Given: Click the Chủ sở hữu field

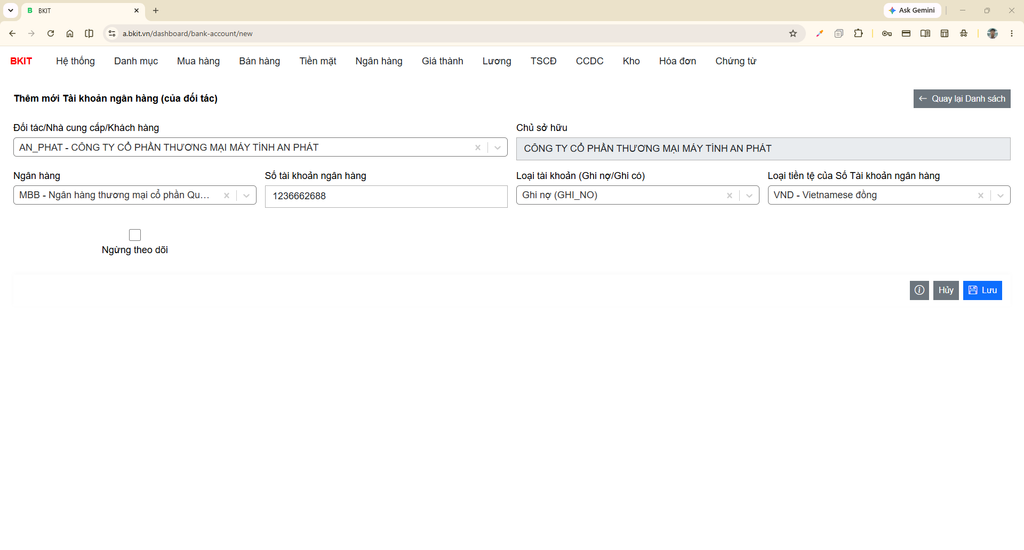Looking at the screenshot, I should coord(763,148).
